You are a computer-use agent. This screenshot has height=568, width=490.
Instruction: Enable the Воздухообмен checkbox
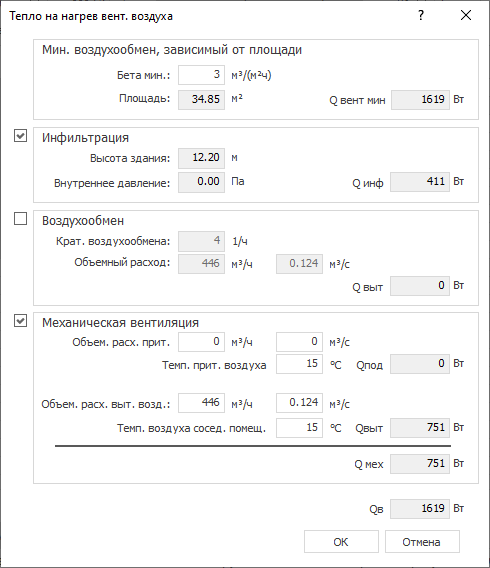coord(20,218)
